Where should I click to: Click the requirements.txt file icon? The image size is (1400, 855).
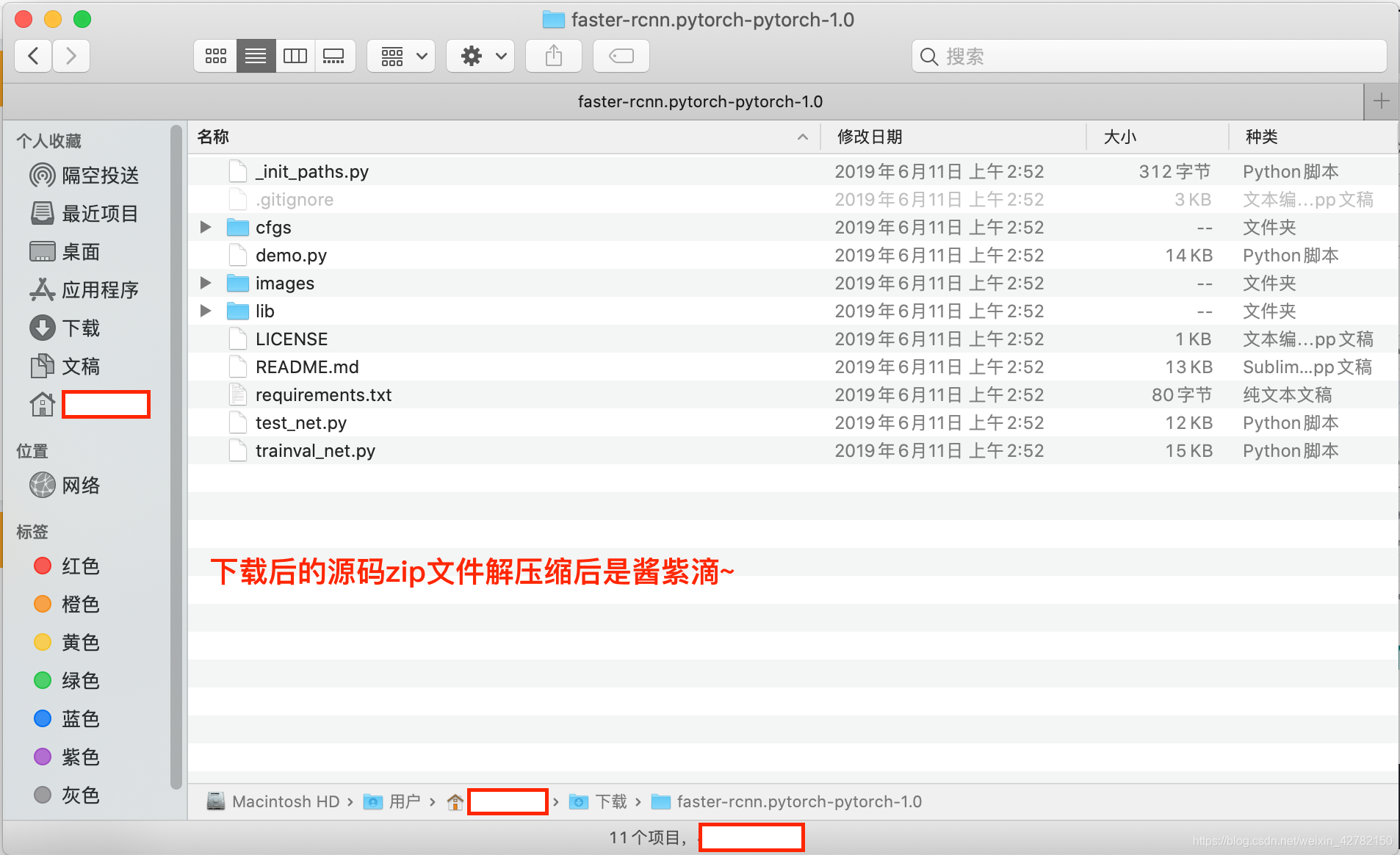tap(238, 395)
